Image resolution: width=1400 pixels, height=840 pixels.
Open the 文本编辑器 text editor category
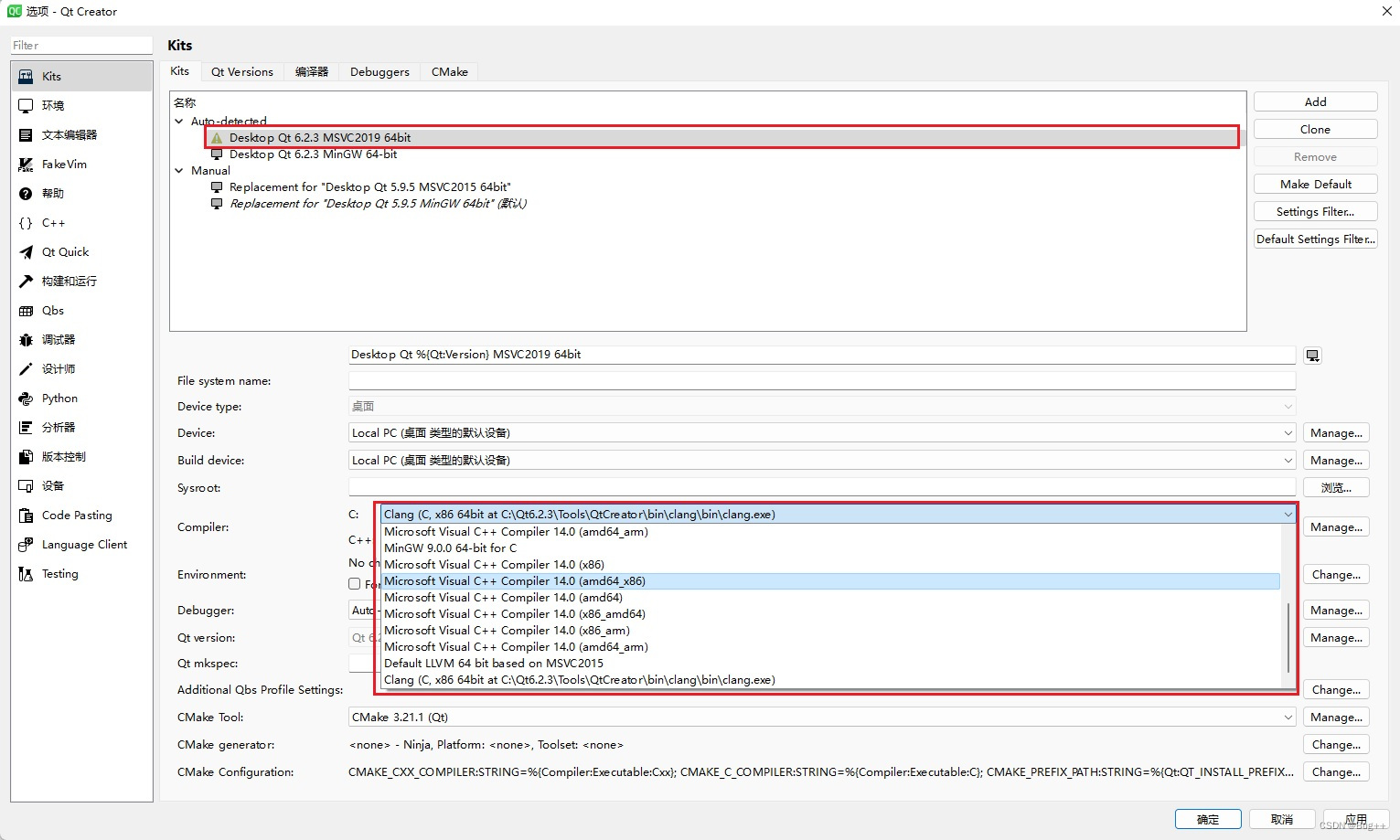tap(81, 134)
